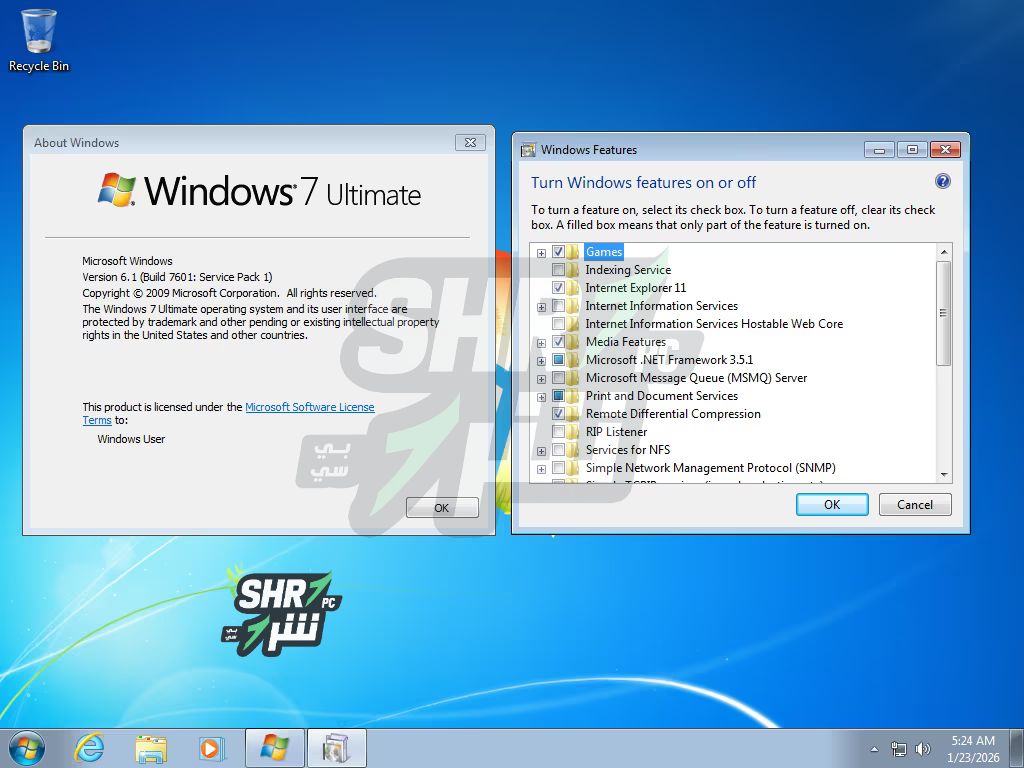Enable the Indexing Service checkbox
Screen dimensions: 1024x768
[558, 270]
